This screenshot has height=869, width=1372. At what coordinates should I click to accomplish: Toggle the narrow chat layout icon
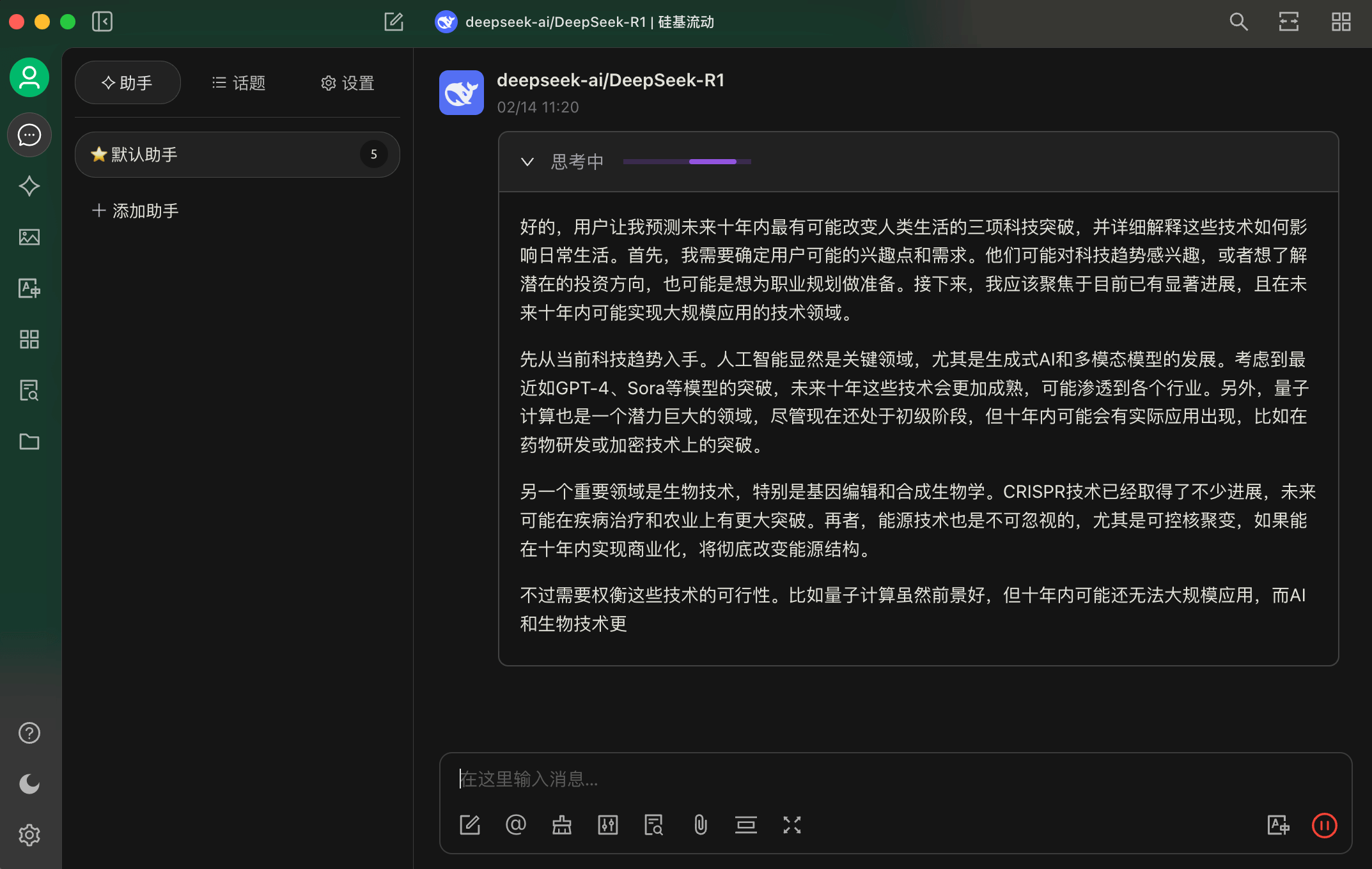[1288, 22]
